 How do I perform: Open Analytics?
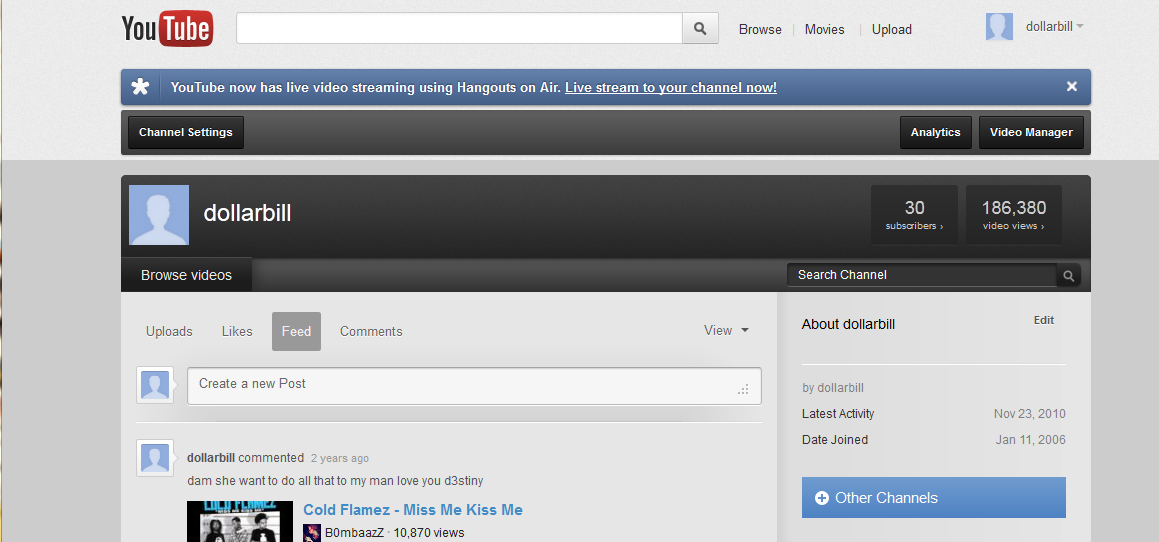click(x=935, y=132)
